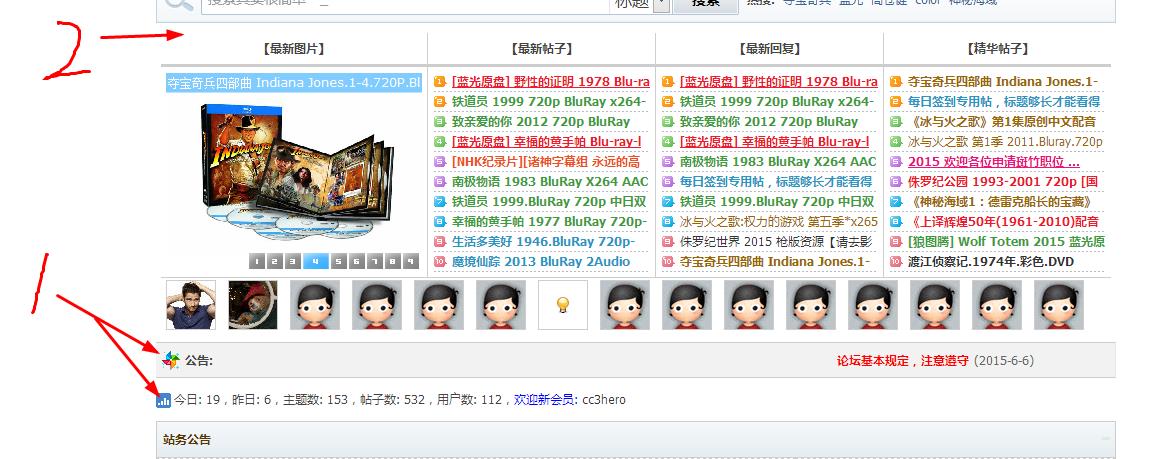This screenshot has height=459, width=1161.
Task: Open 生活多美好 1946.BluRay 720p post
Action: click(x=543, y=241)
